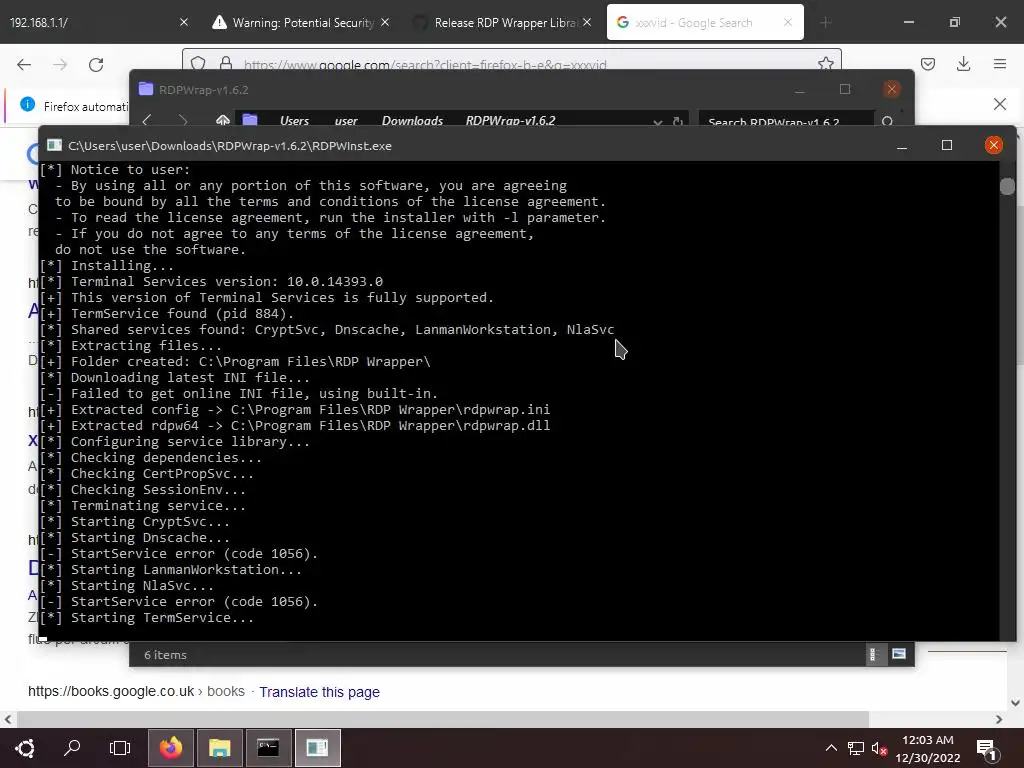Open the Save to Pocket button

[928, 64]
